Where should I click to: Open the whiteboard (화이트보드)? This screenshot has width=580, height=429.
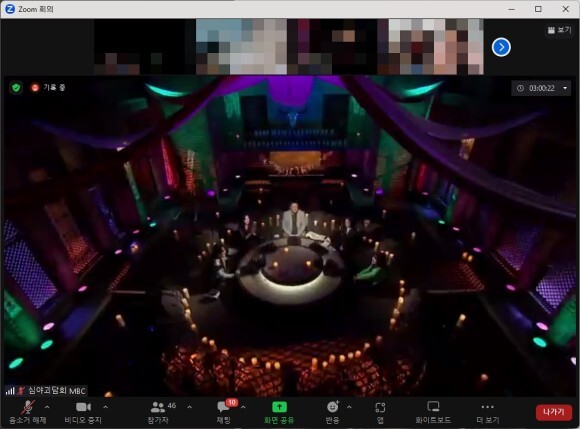coord(433,412)
